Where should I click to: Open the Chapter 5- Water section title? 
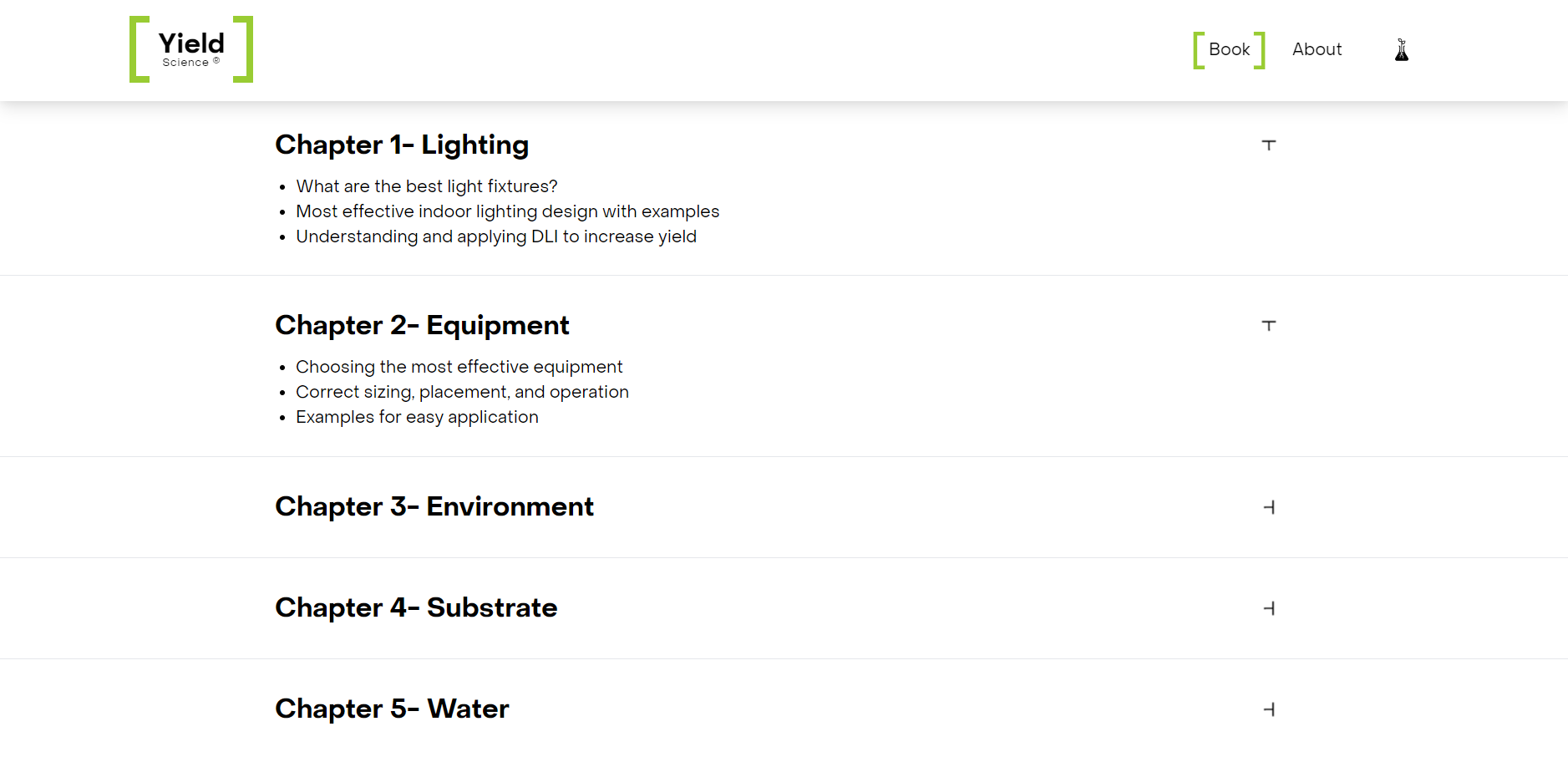(392, 709)
